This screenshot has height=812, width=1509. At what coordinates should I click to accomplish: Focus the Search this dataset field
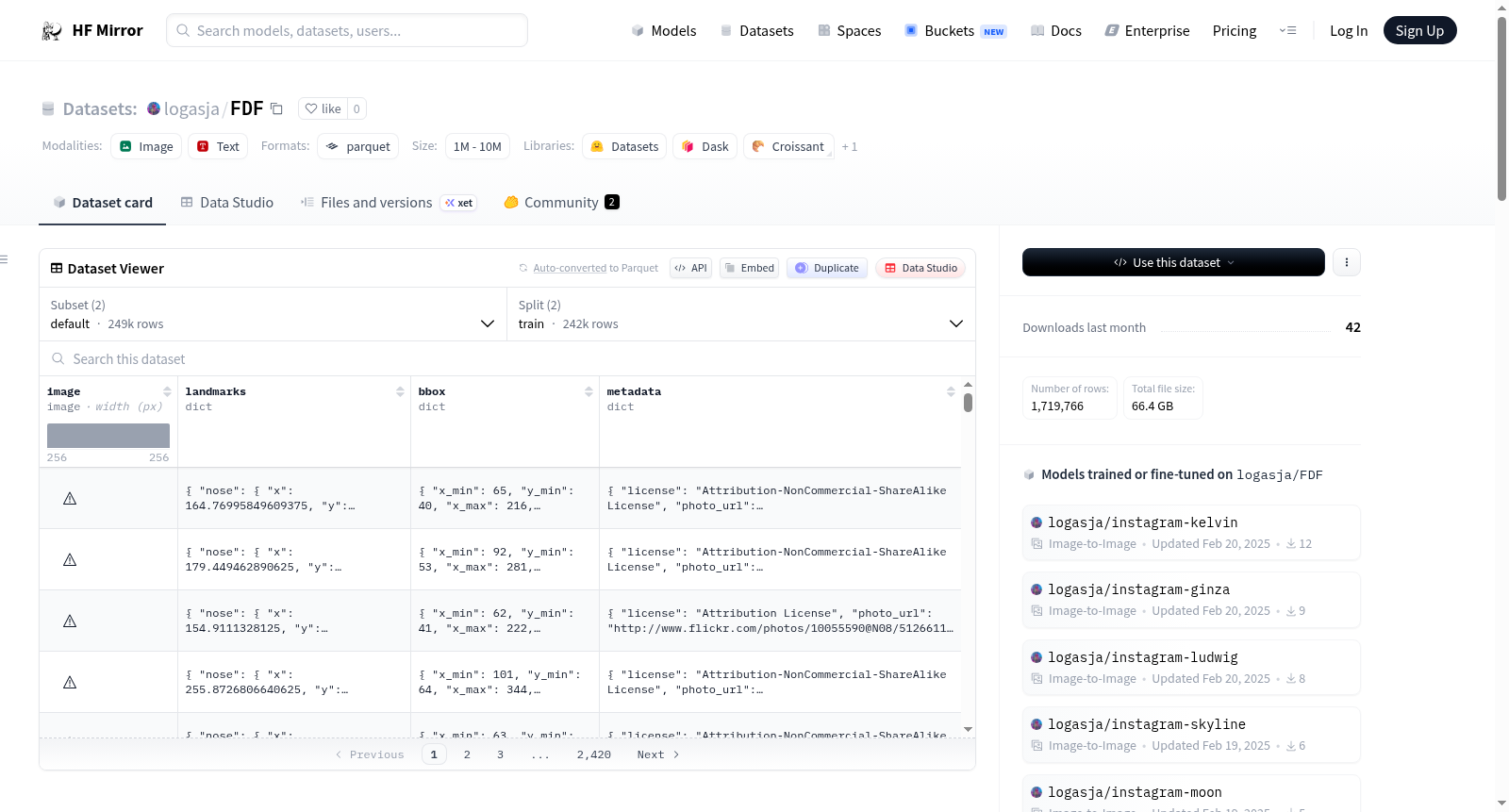pos(507,358)
